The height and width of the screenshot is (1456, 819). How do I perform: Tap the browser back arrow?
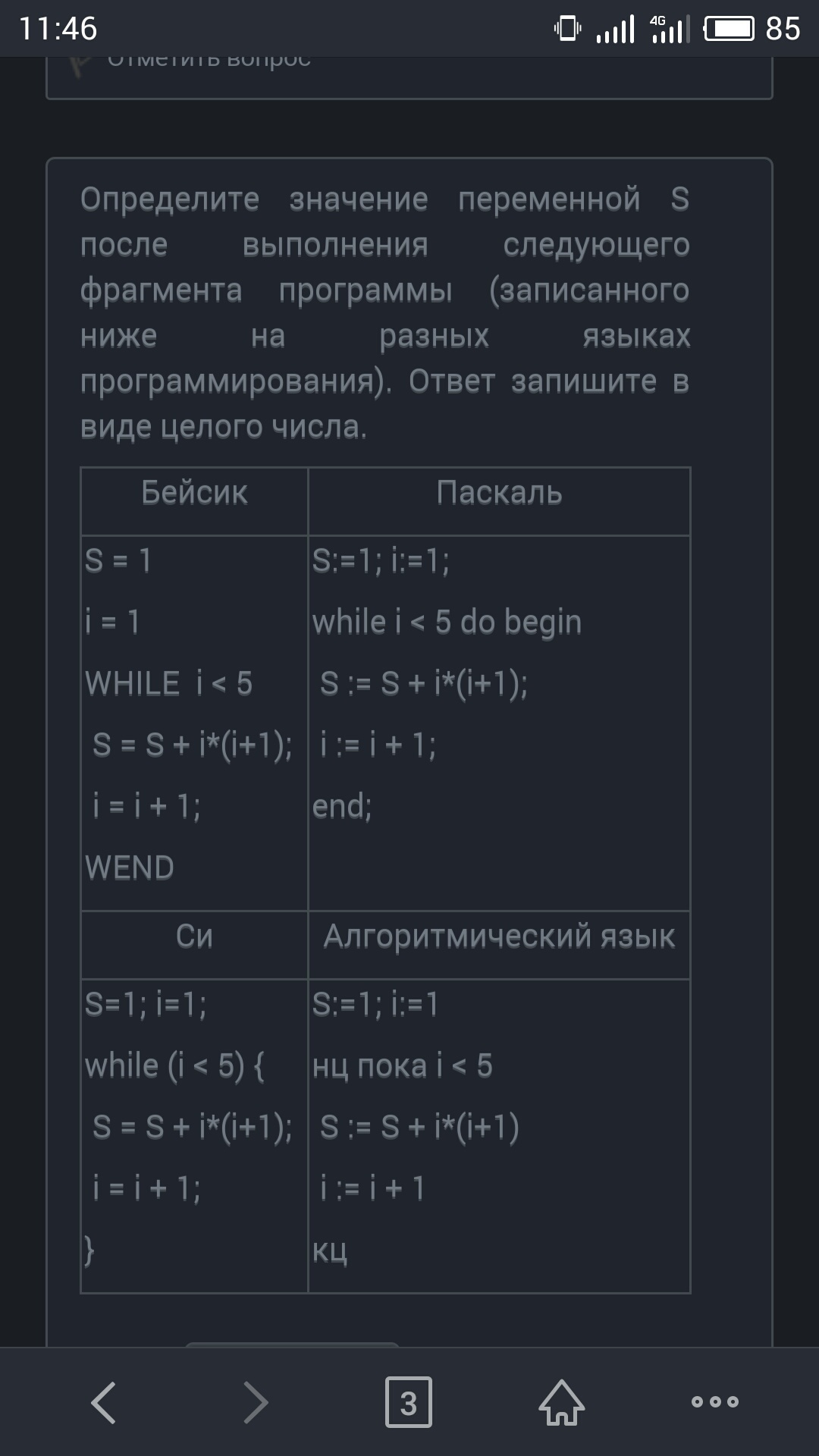104,1402
